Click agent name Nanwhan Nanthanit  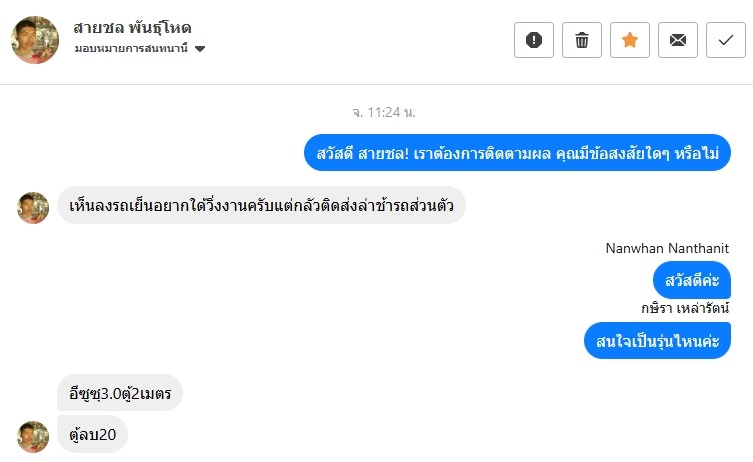[x=667, y=248]
